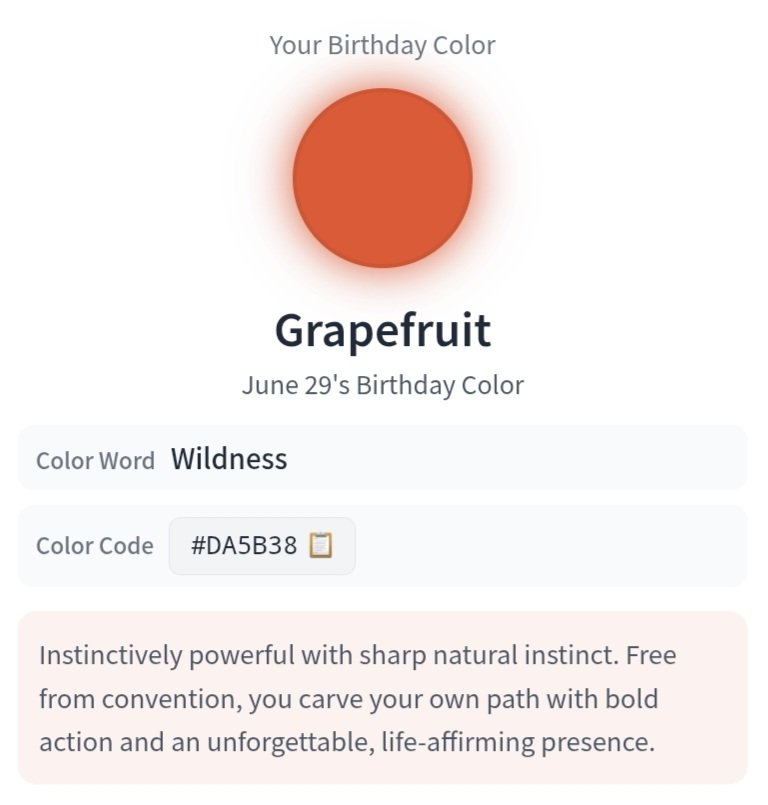Click the "June 29's Birthday Color" subtitle
This screenshot has width=768, height=805.
[x=383, y=385]
